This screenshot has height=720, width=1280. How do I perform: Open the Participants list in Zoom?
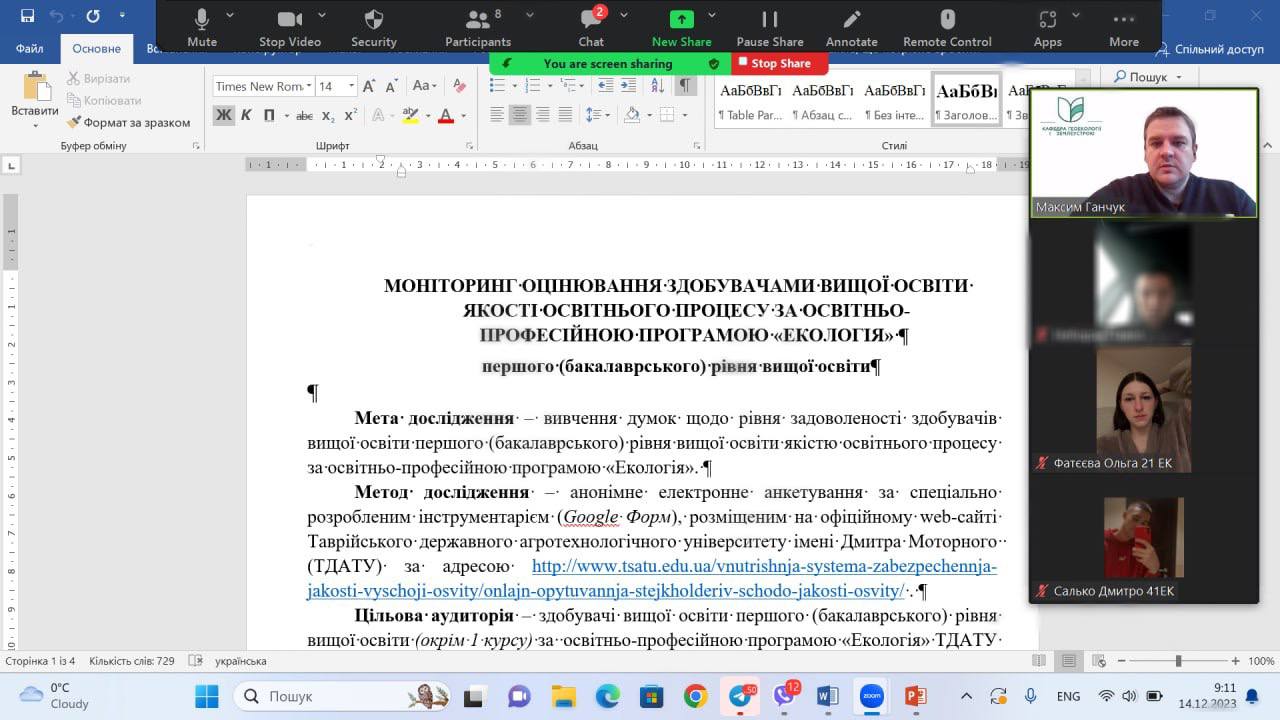tap(477, 20)
